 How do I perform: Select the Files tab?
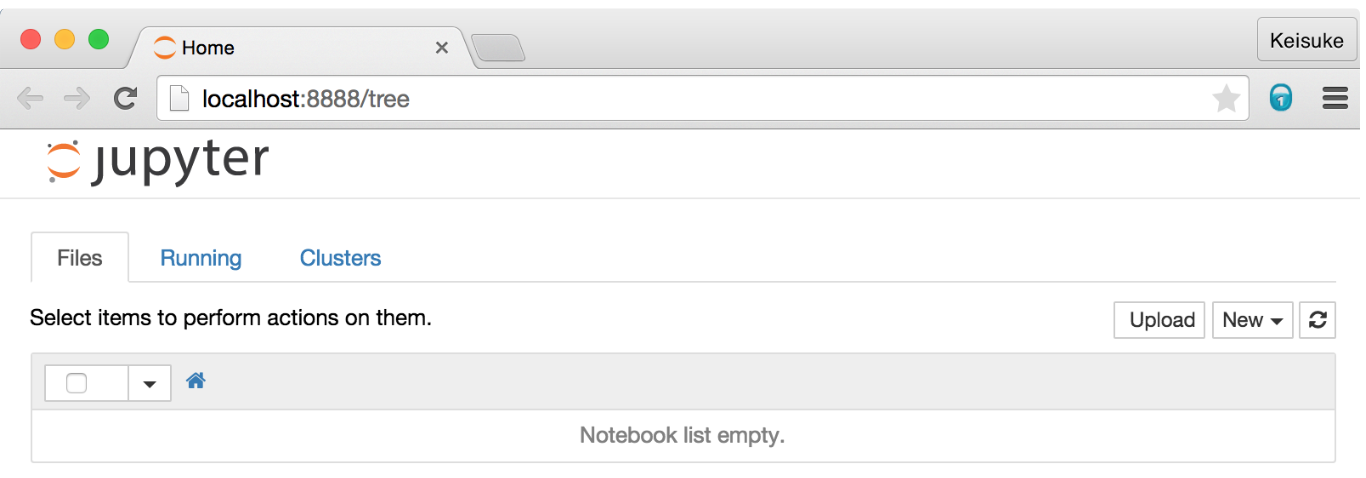[x=80, y=258]
